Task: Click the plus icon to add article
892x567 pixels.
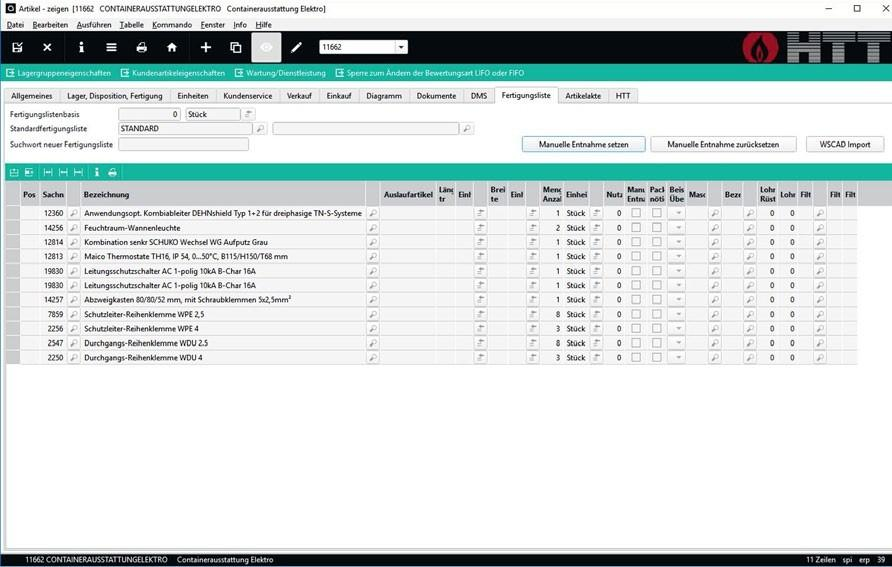Action: click(206, 47)
